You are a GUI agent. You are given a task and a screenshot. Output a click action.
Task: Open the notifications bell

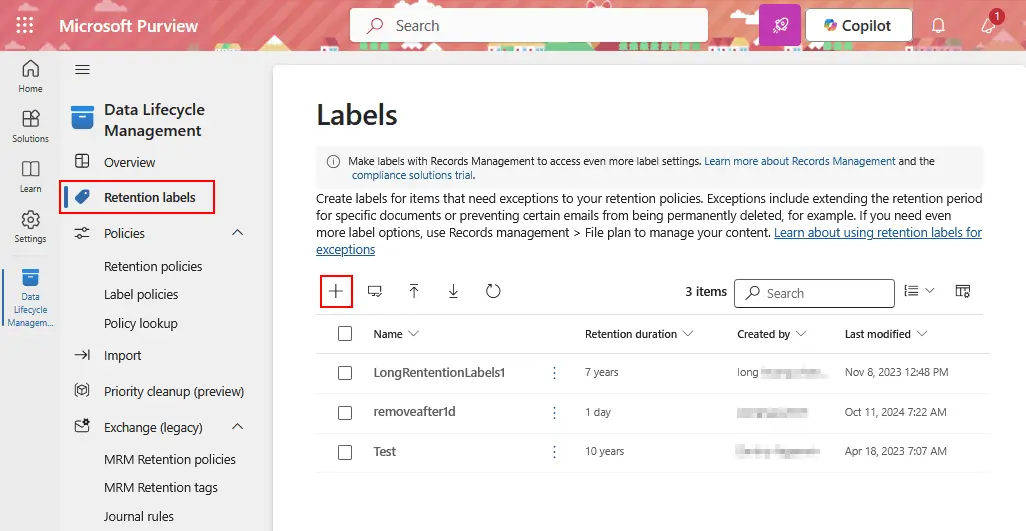tap(938, 26)
